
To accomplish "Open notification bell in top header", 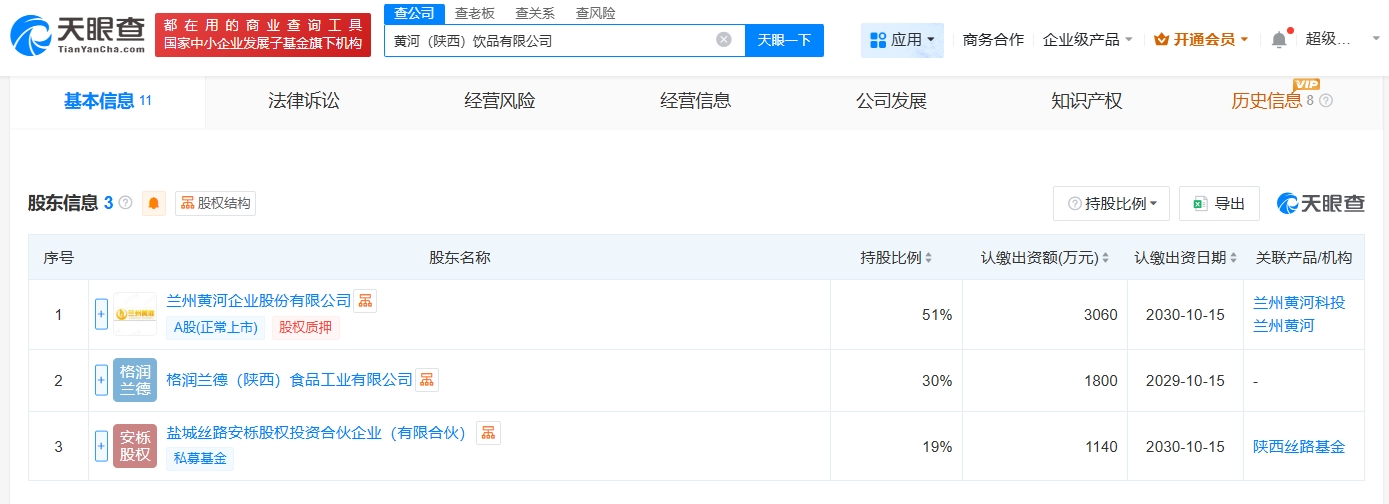I will tap(1279, 40).
